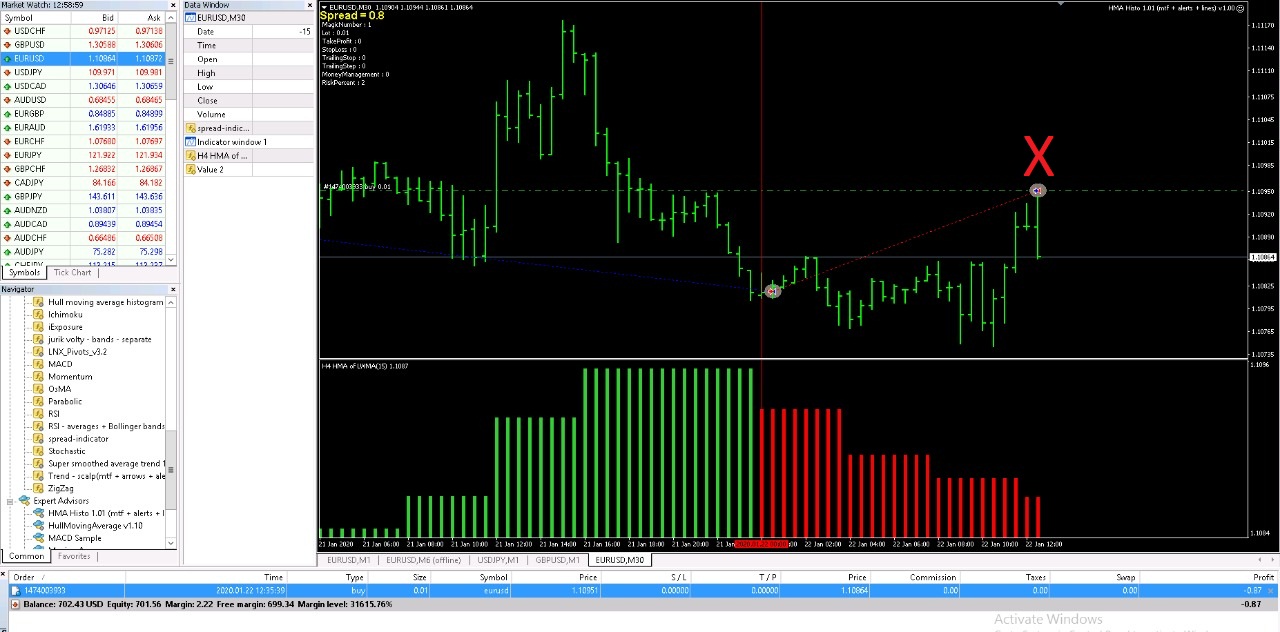The height and width of the screenshot is (632, 1280).
Task: Click the Value 2 indicator icon
Action: pyautogui.click(x=190, y=170)
